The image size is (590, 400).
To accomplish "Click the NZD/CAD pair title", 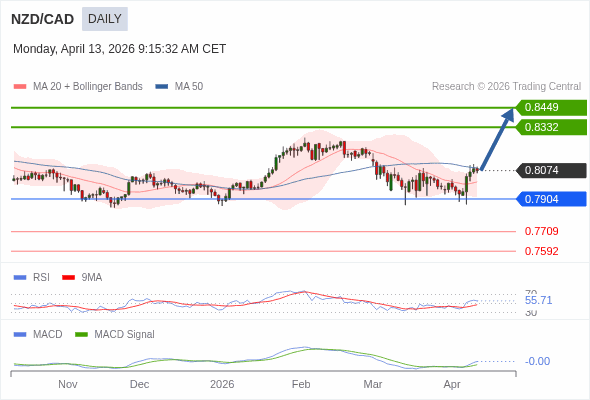I will pos(43,19).
